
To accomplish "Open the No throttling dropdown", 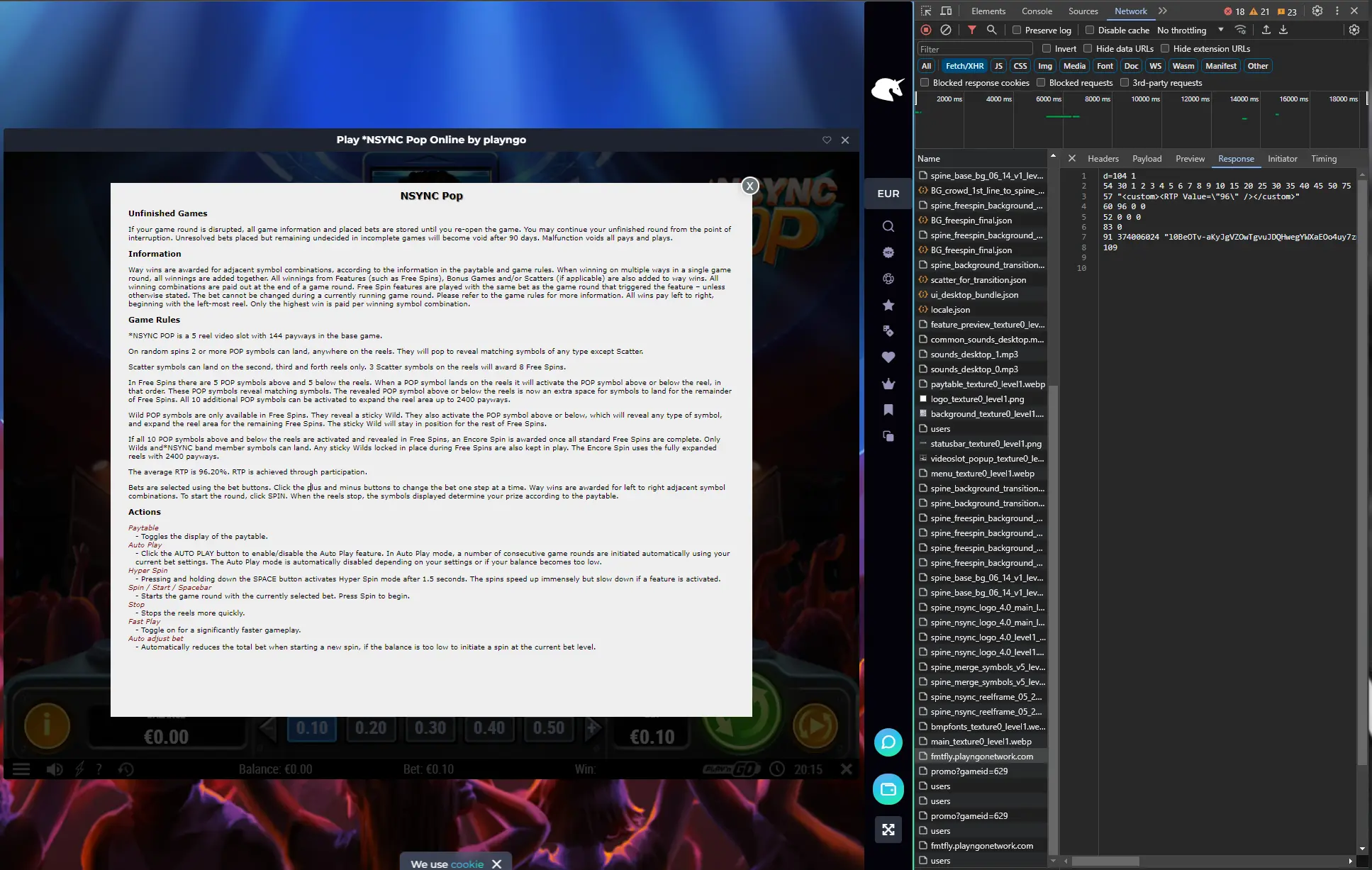I will pyautogui.click(x=1190, y=30).
